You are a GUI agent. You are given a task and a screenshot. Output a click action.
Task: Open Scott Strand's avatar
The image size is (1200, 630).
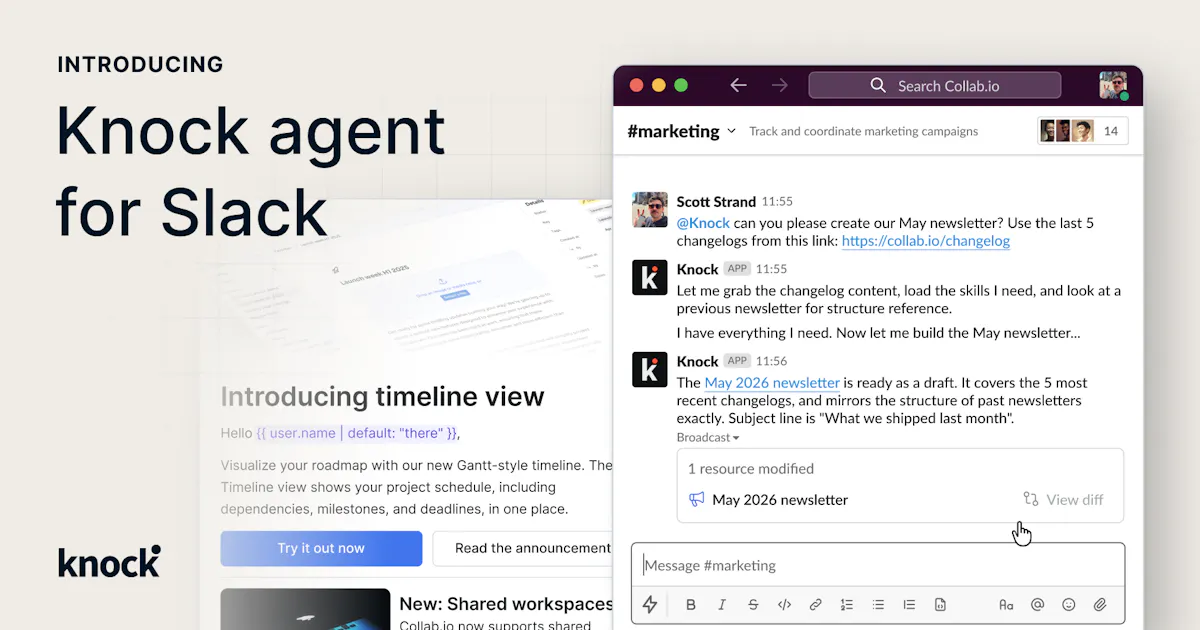point(650,210)
